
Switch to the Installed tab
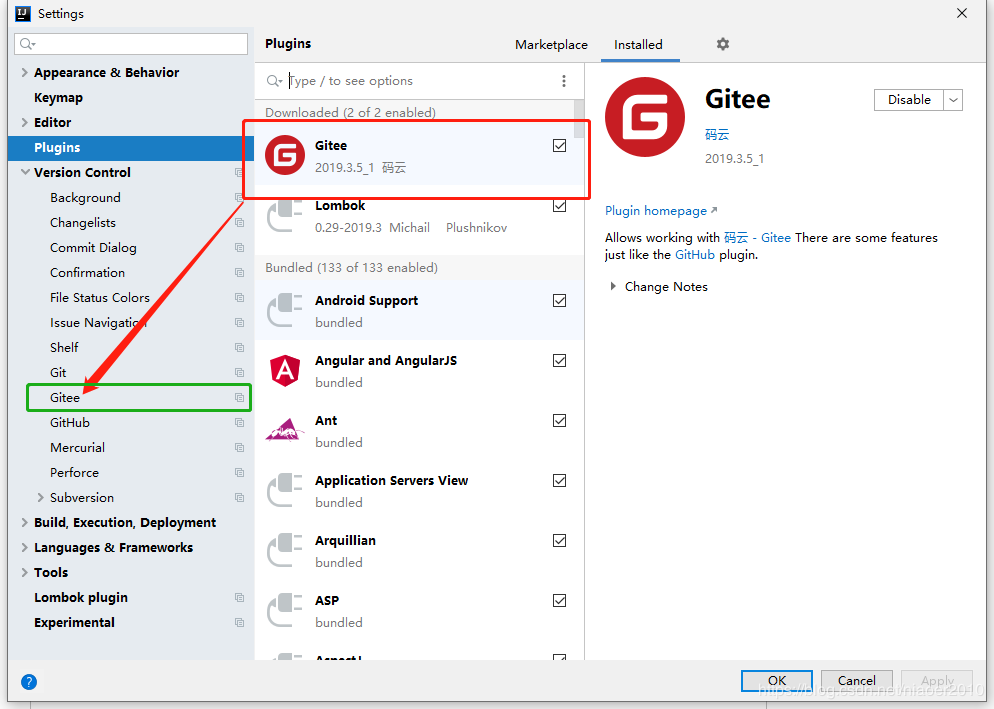point(638,44)
